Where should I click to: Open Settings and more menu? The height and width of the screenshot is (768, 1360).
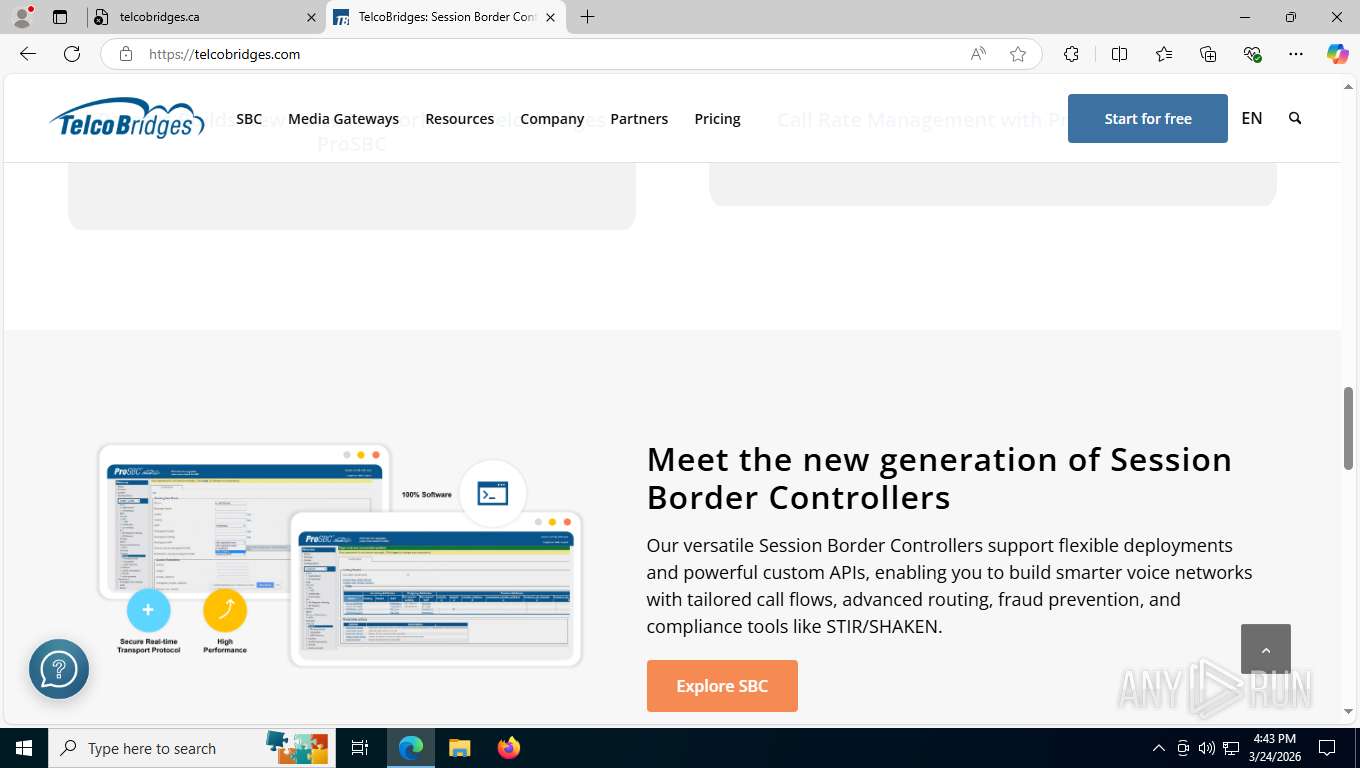(1296, 54)
